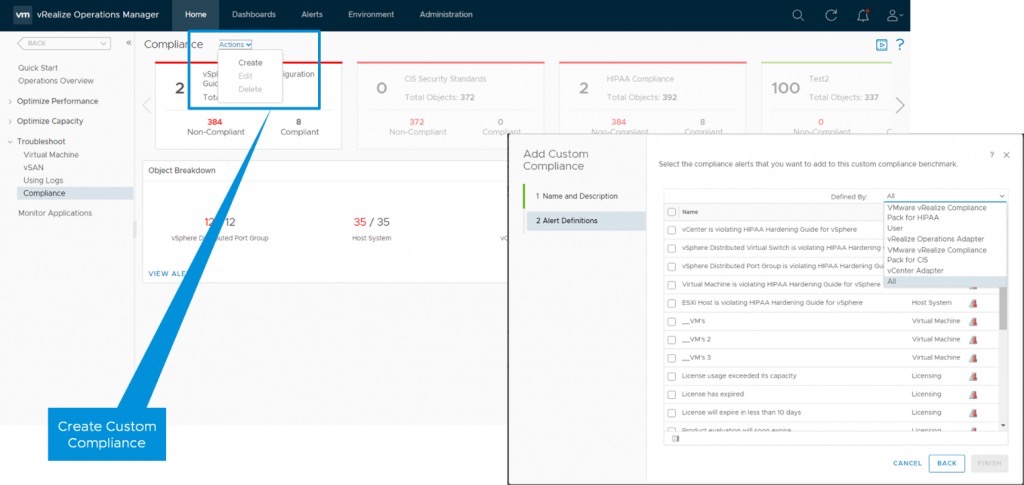Choose Create from the Actions menu

click(x=250, y=63)
